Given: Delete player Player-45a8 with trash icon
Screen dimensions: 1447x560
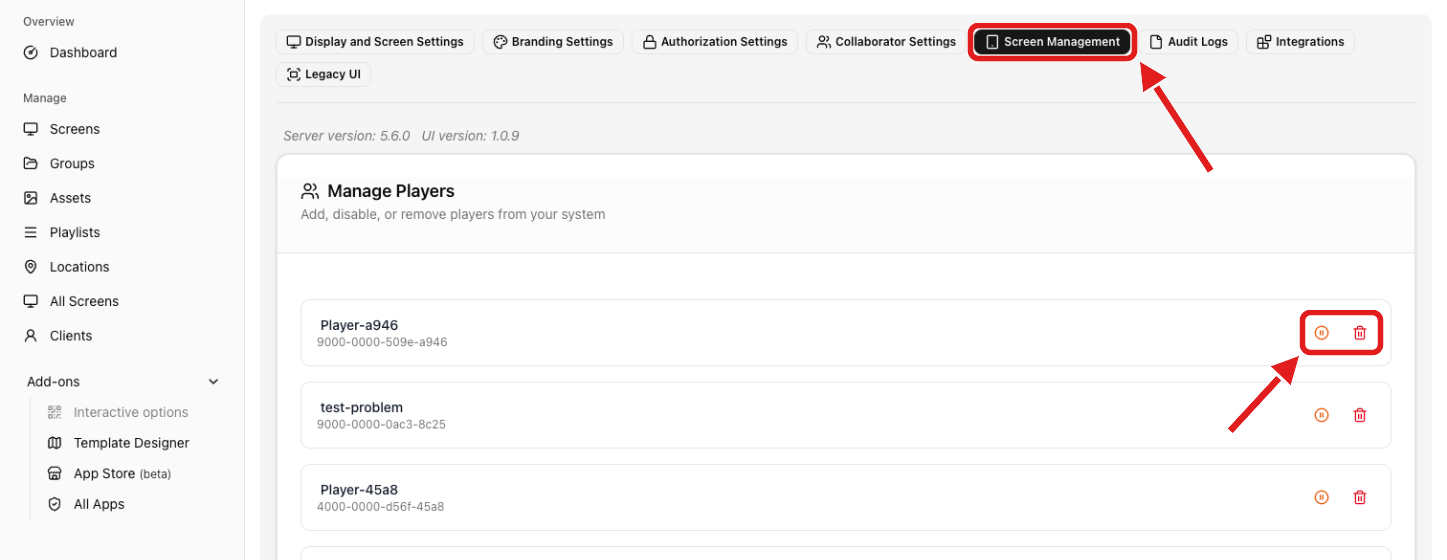Looking at the screenshot, I should (x=1360, y=497).
